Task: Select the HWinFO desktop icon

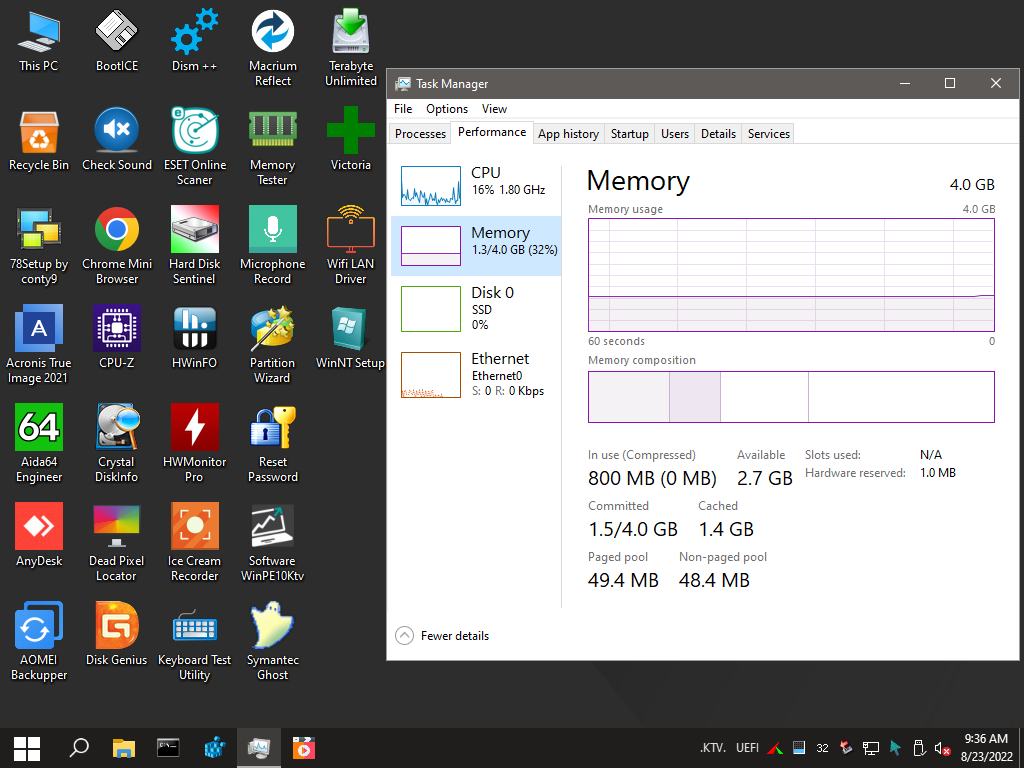Action: [x=194, y=329]
